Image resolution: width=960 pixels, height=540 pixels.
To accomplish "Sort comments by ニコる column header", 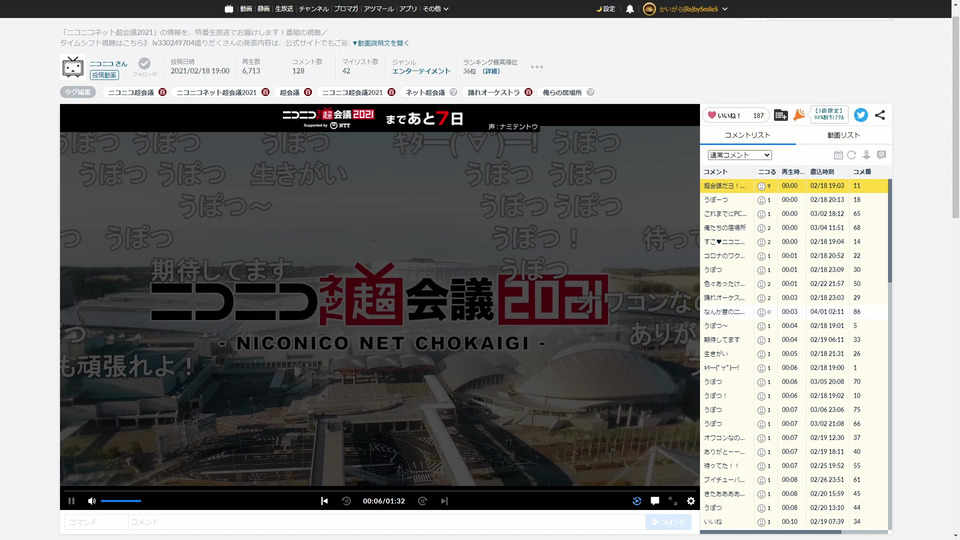I will pos(767,172).
